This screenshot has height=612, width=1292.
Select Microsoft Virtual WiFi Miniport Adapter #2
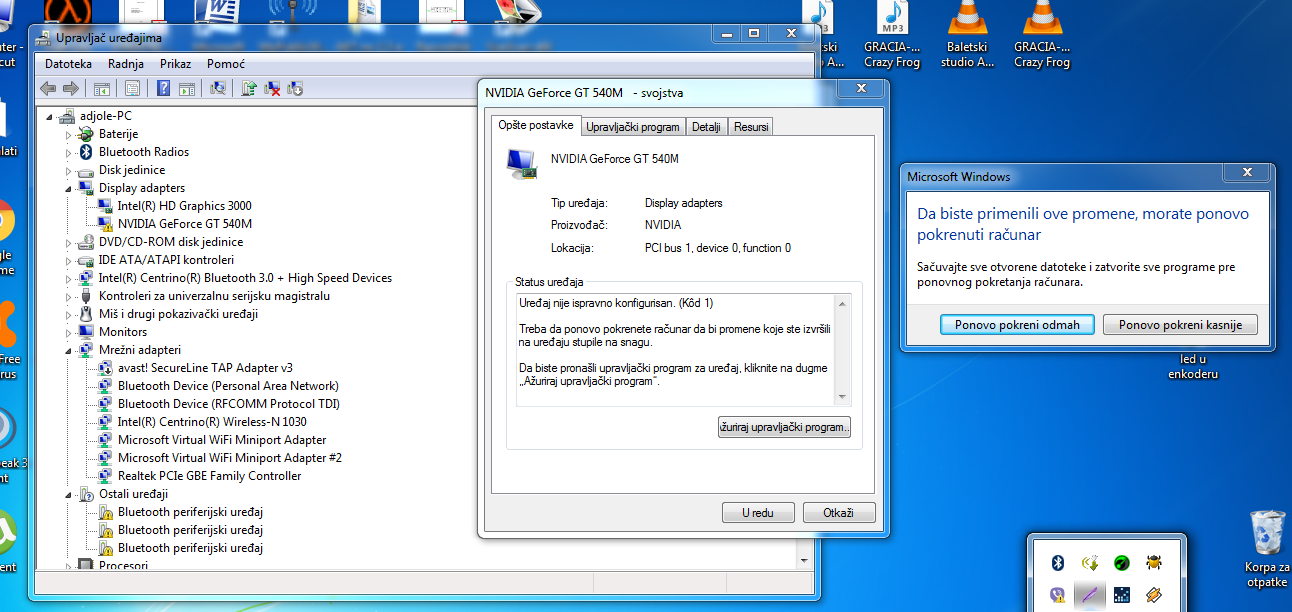[x=230, y=458]
